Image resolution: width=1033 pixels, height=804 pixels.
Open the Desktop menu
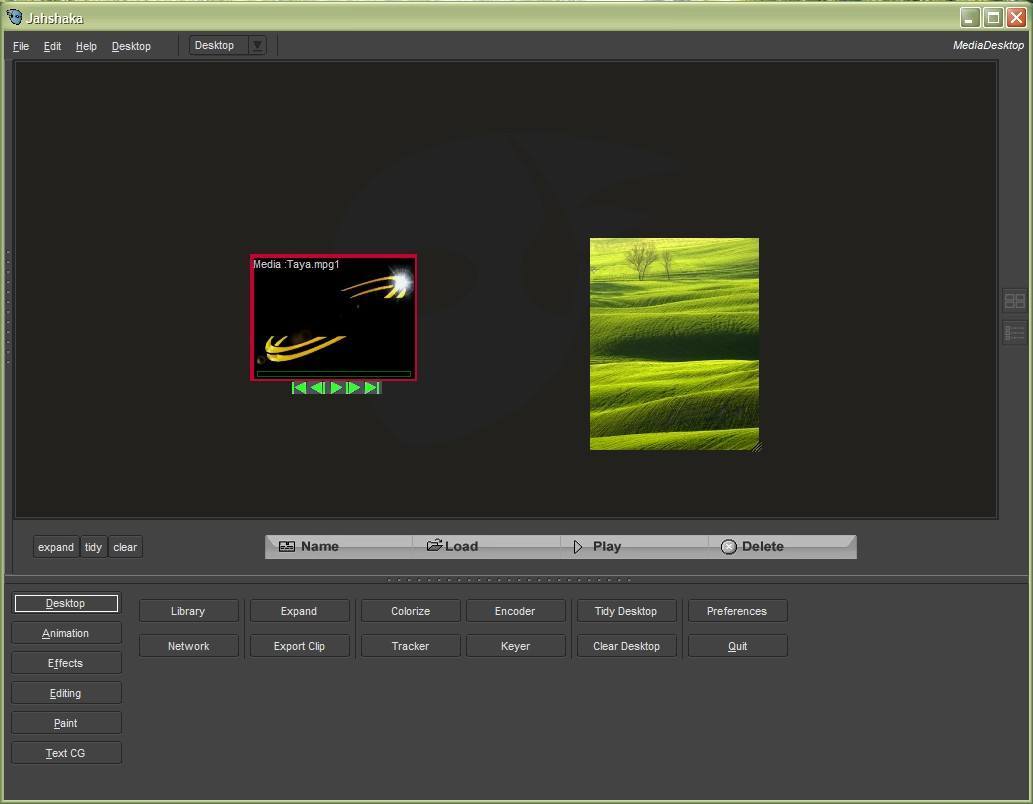pyautogui.click(x=131, y=46)
